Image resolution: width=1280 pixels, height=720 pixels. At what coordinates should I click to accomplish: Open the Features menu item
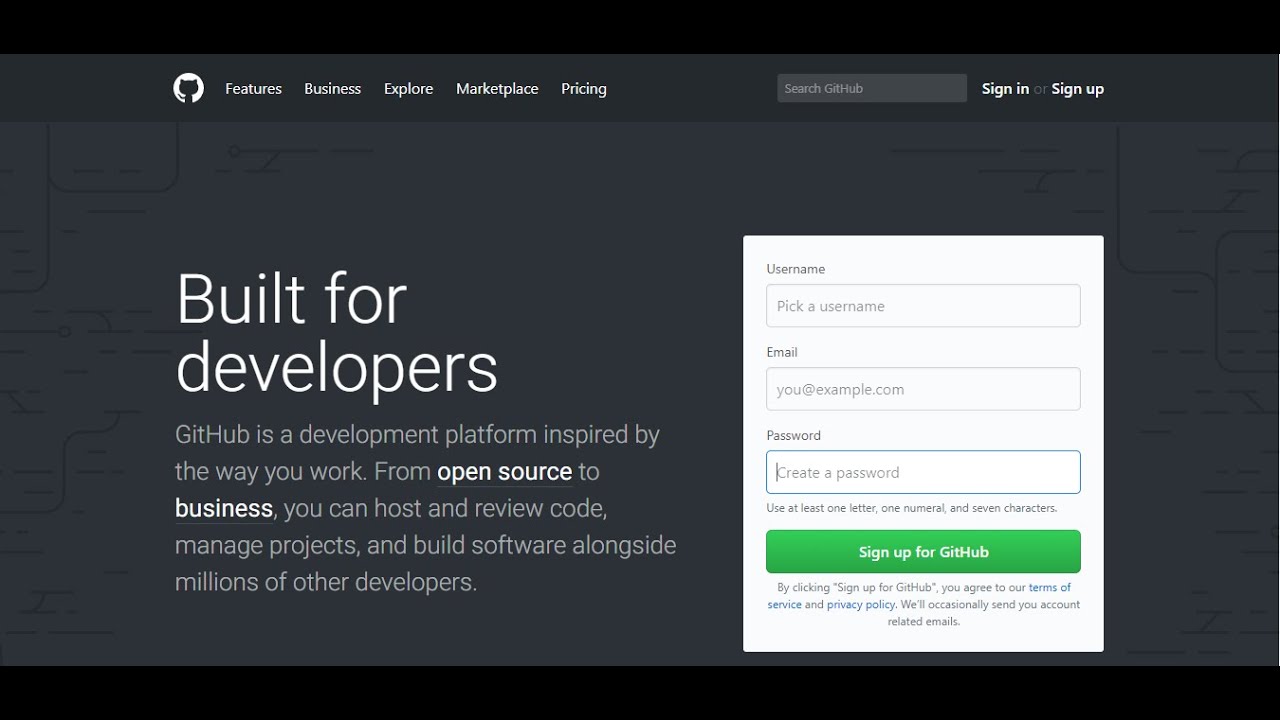pos(253,89)
